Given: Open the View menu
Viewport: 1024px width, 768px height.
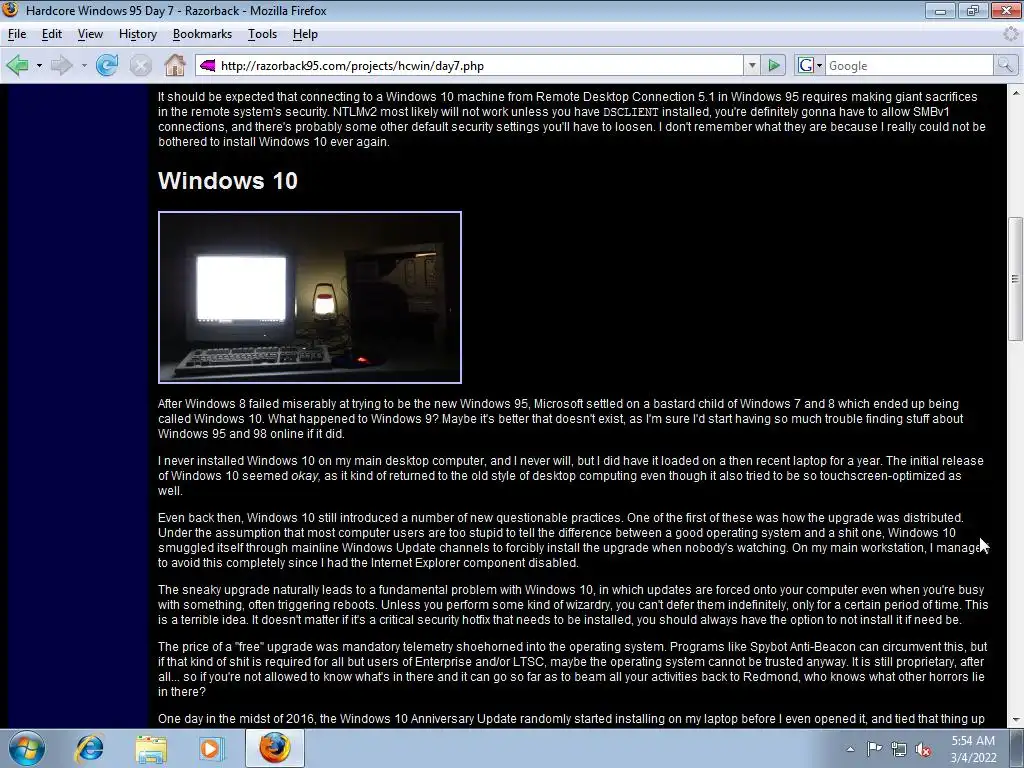Looking at the screenshot, I should (90, 34).
